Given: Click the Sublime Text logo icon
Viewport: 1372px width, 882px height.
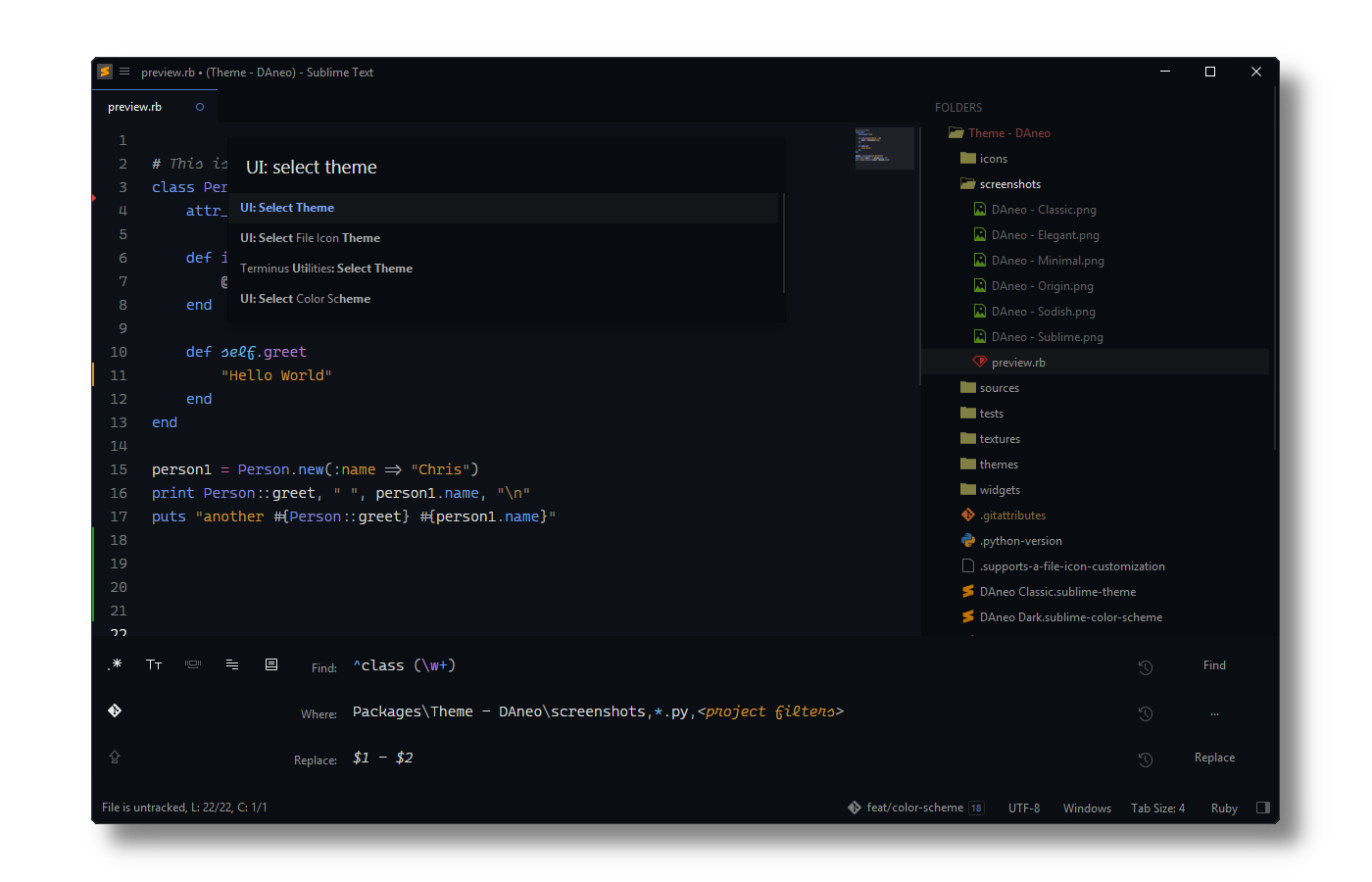Looking at the screenshot, I should [x=105, y=72].
